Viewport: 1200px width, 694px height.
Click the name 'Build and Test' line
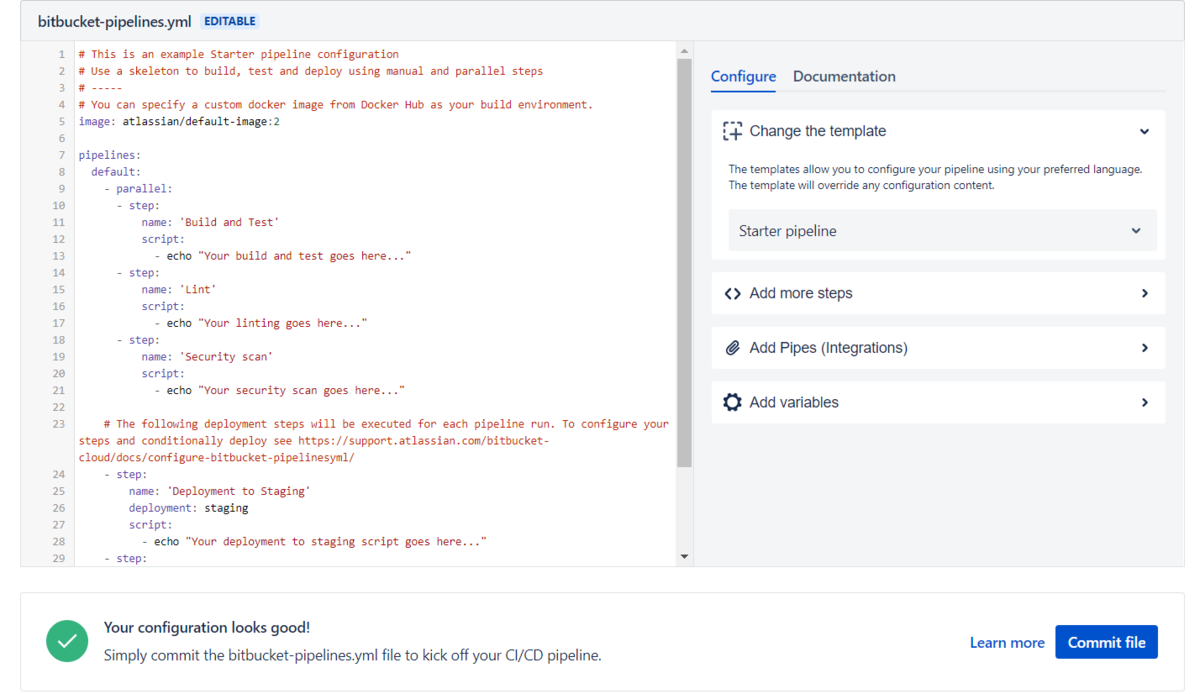tap(210, 222)
